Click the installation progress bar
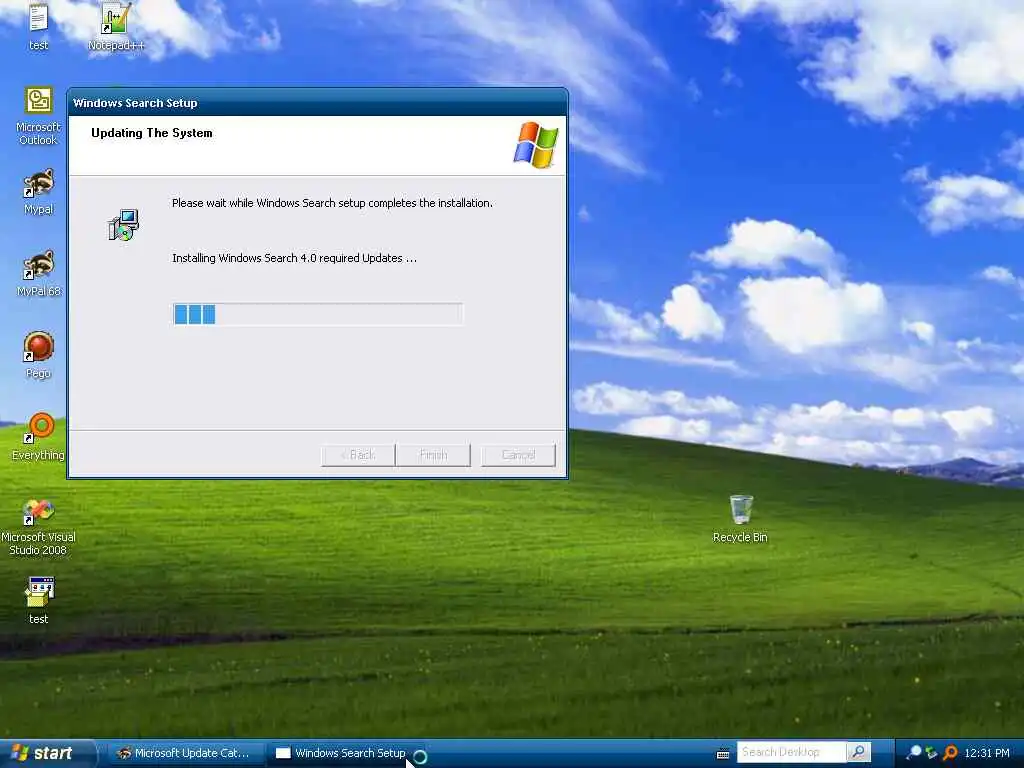This screenshot has height=768, width=1024. [x=318, y=314]
